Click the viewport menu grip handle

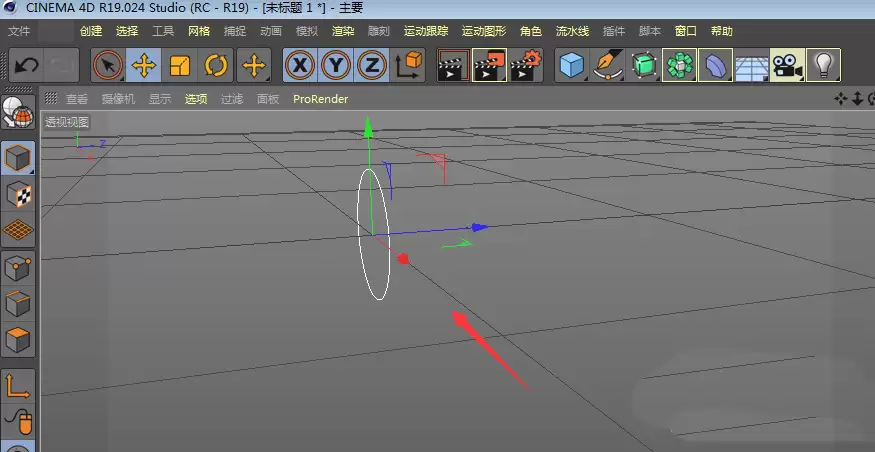coord(51,98)
